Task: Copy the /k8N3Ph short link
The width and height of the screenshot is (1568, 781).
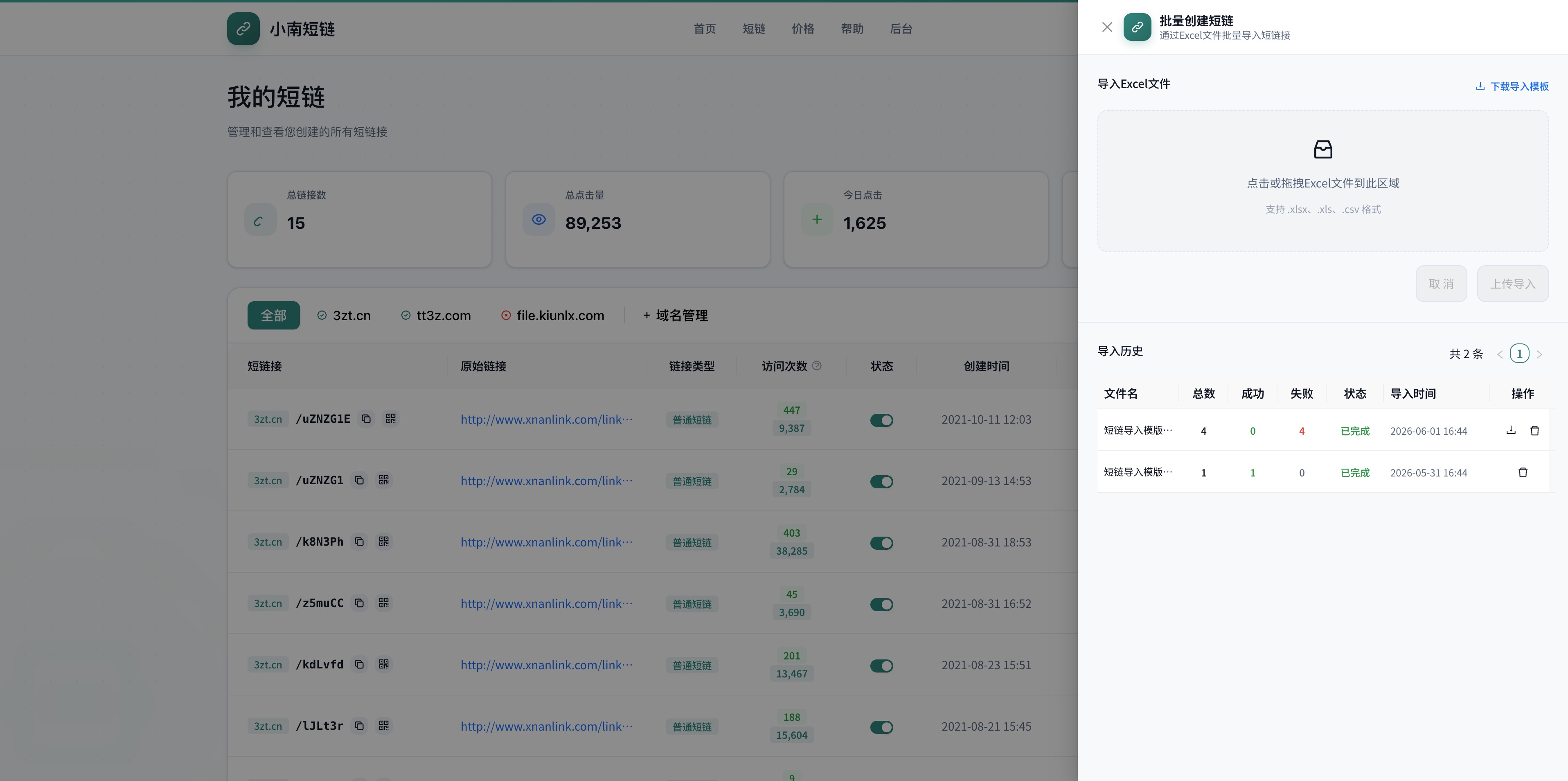Action: point(359,542)
